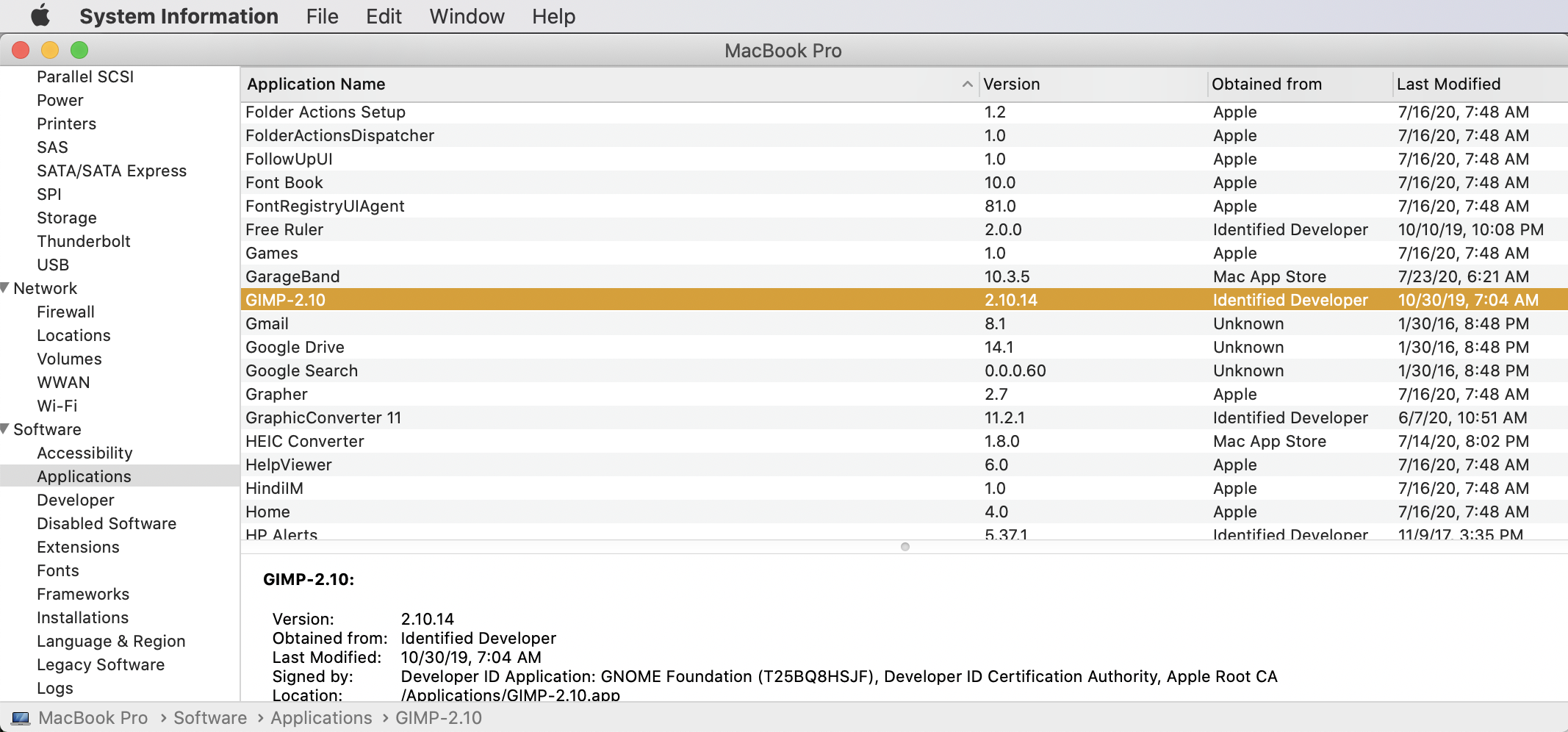Click the sort arrow in Application Name header
This screenshot has height=732, width=1568.
pyautogui.click(x=967, y=85)
